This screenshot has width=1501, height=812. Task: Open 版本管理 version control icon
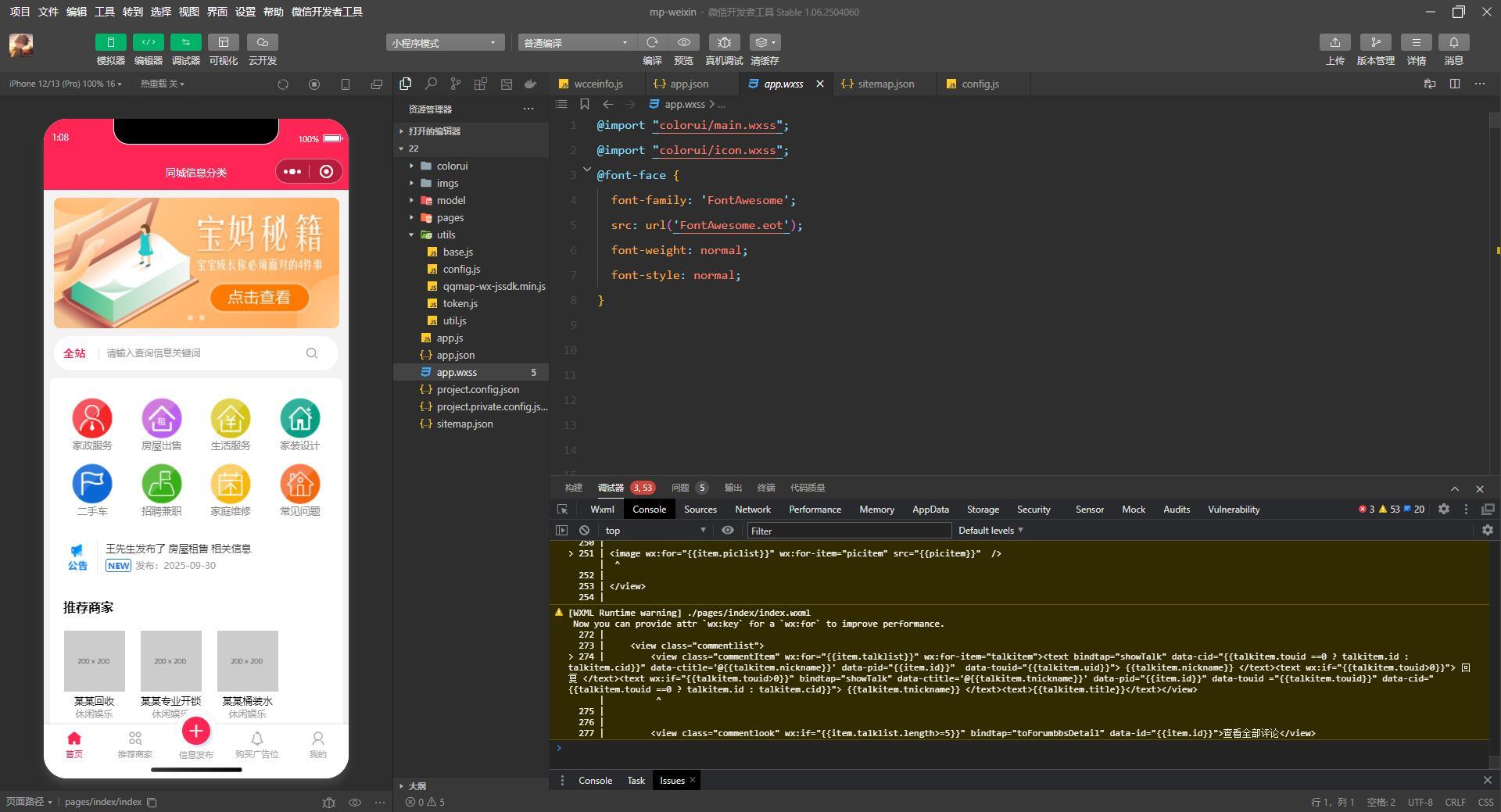pos(1376,42)
